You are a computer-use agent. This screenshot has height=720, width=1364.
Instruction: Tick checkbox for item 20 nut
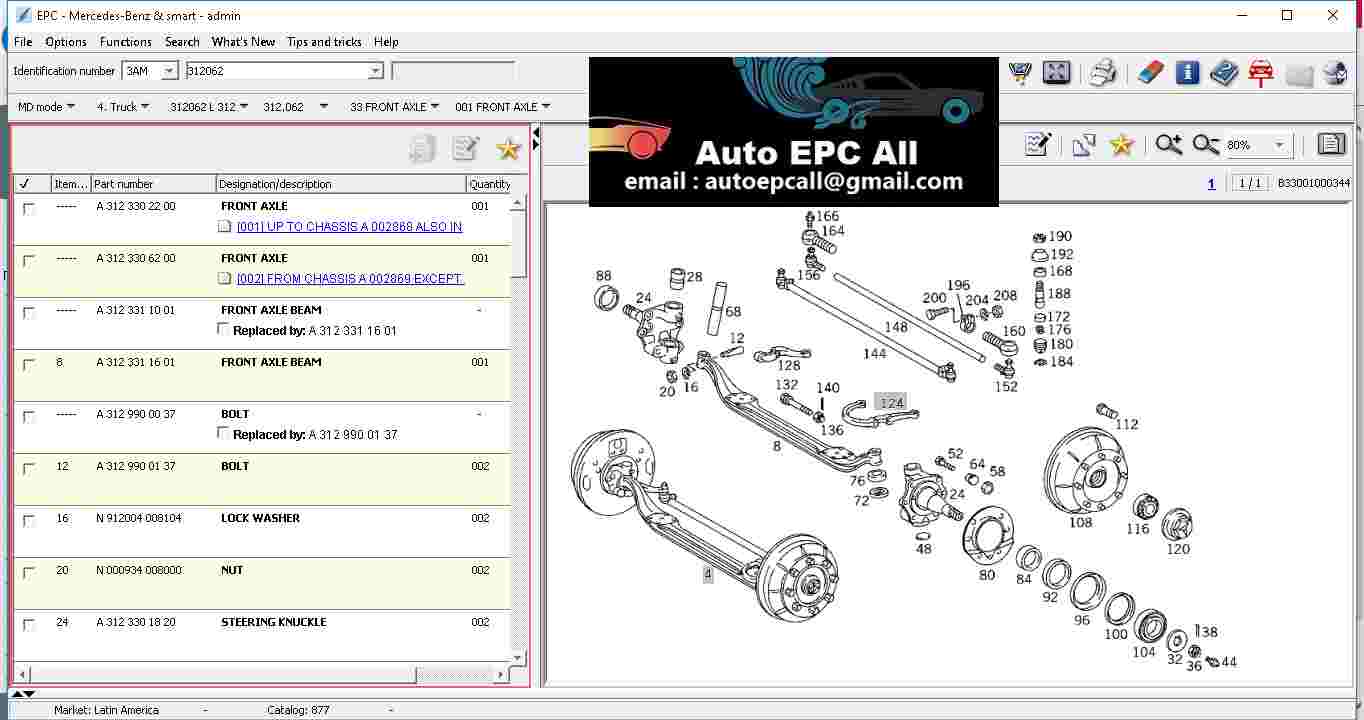(29, 573)
